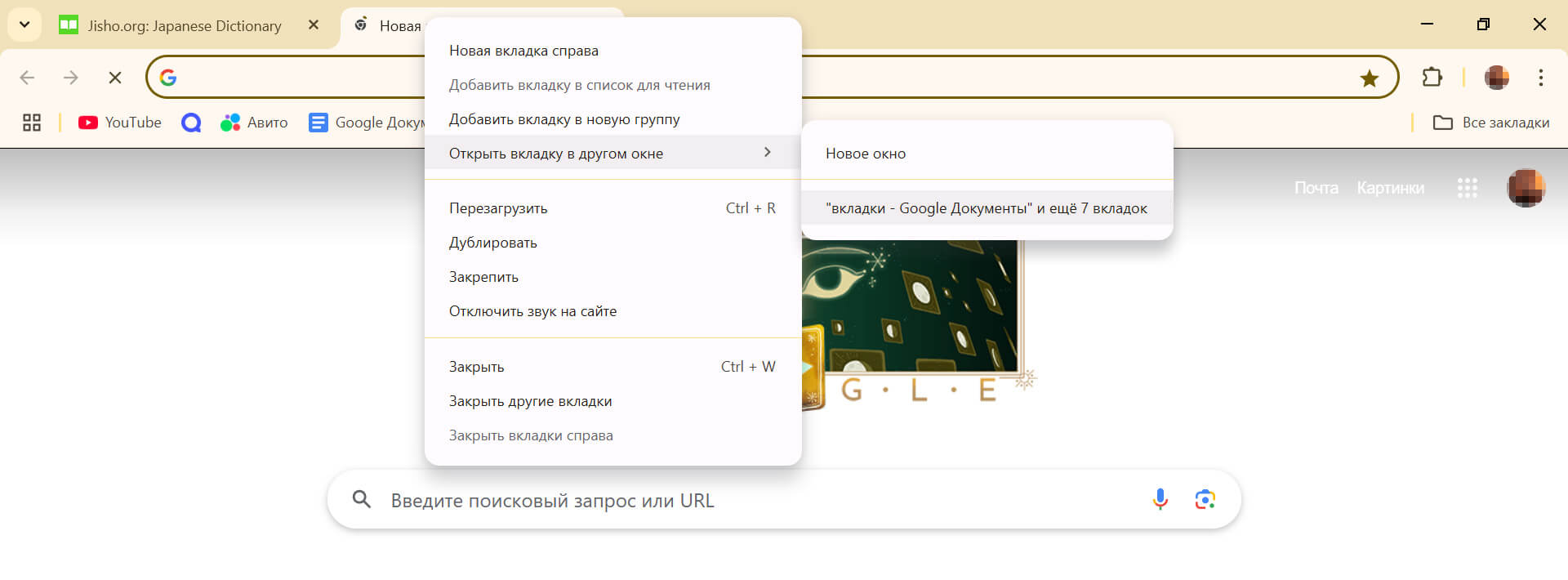The height and width of the screenshot is (580, 1568).
Task: Open the Google account avatar on the page
Action: coord(1526,188)
